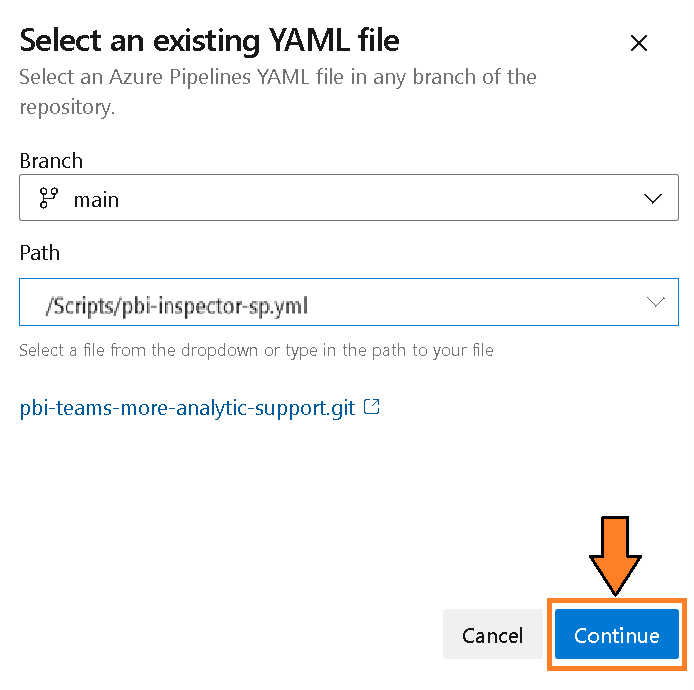Select the main branch name text
Image resolution: width=694 pixels, height=690 pixels.
click(x=96, y=200)
